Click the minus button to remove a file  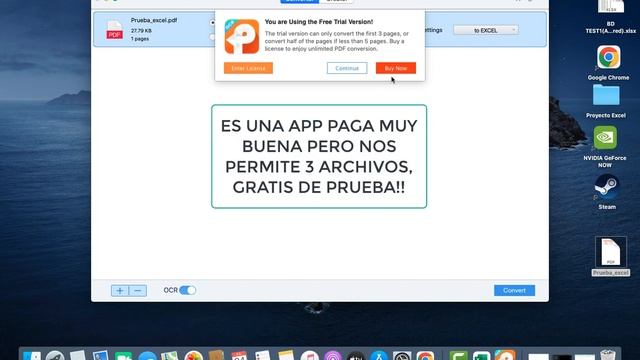(138, 291)
